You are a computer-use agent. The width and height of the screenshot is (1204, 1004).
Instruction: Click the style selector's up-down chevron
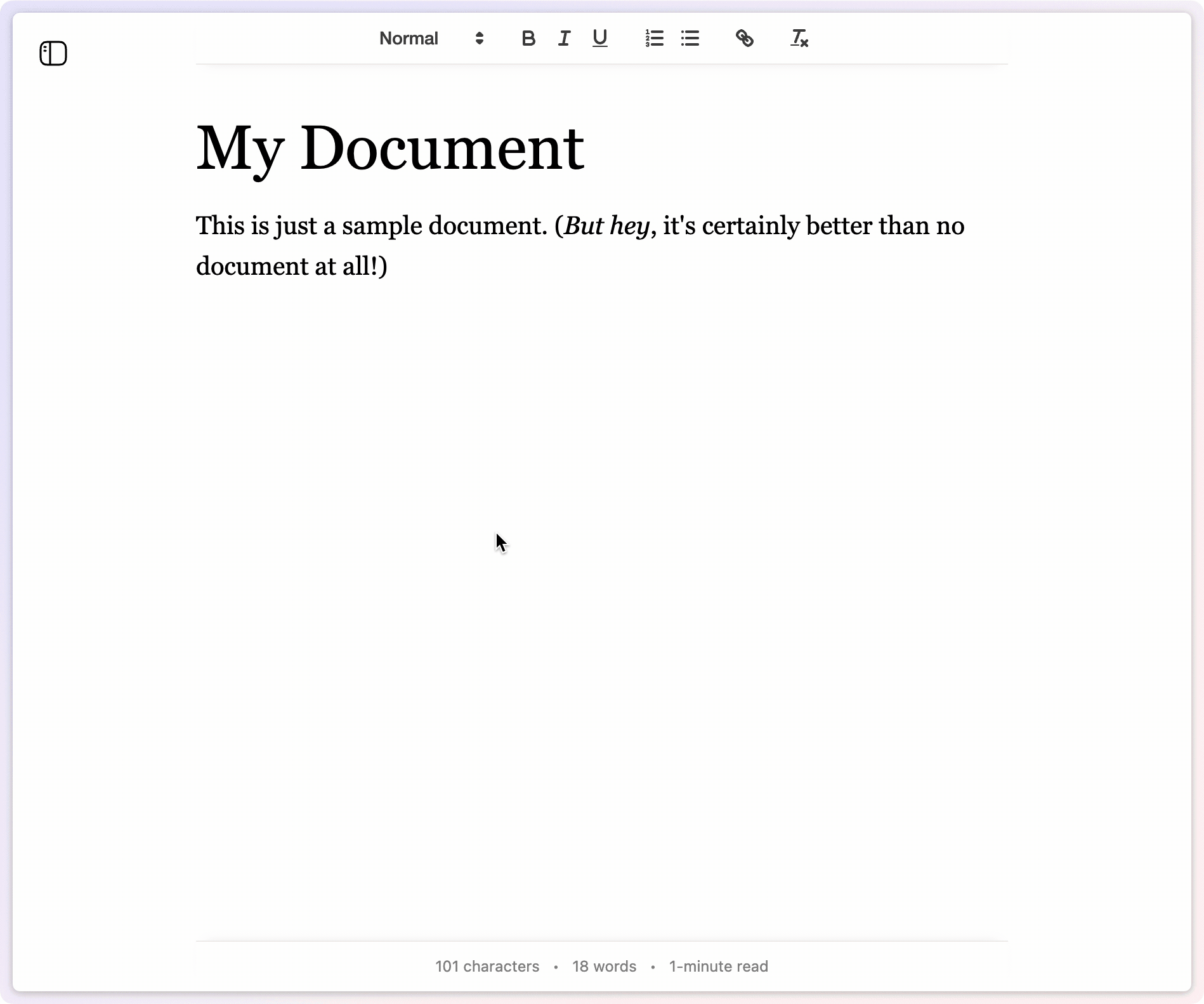coord(480,39)
